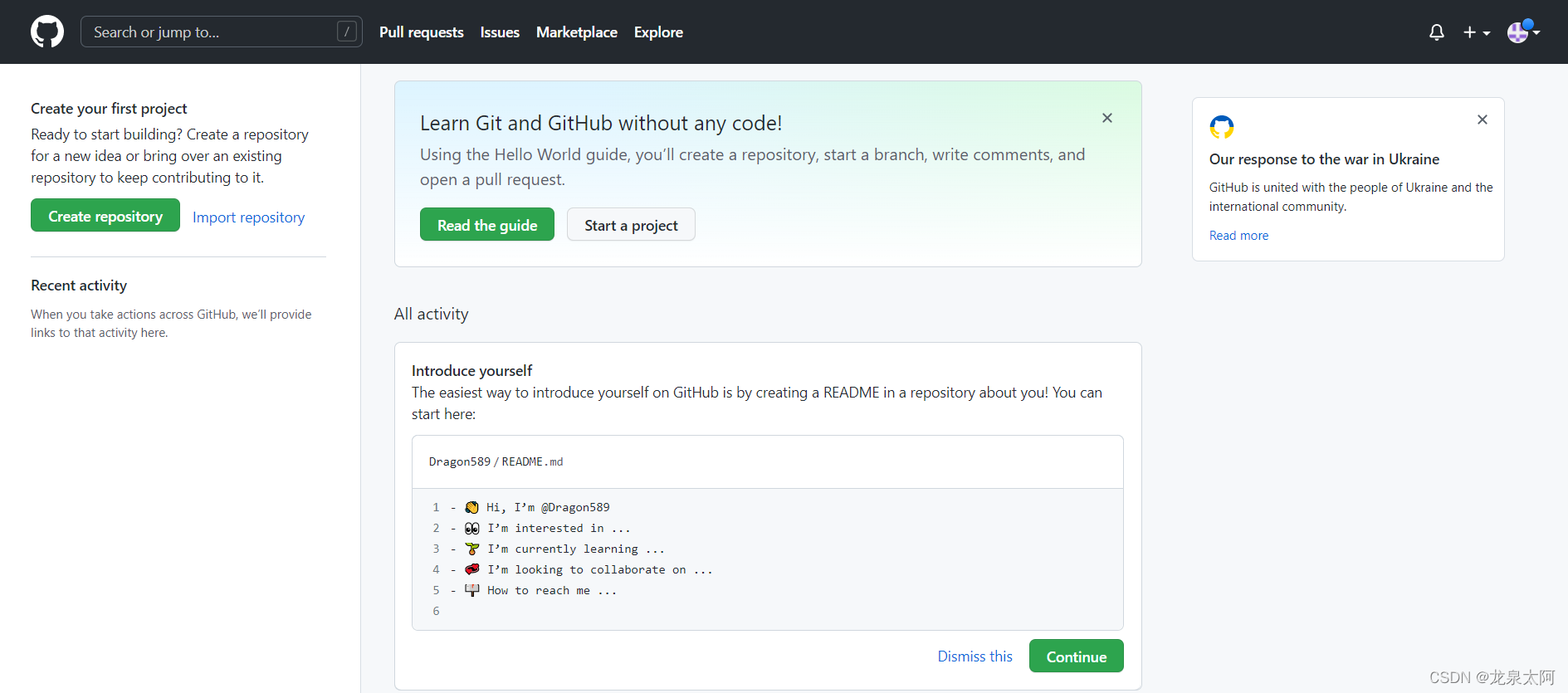1568x693 pixels.
Task: Select the text "I'm currently learning ..."
Action: pyautogui.click(x=576, y=549)
